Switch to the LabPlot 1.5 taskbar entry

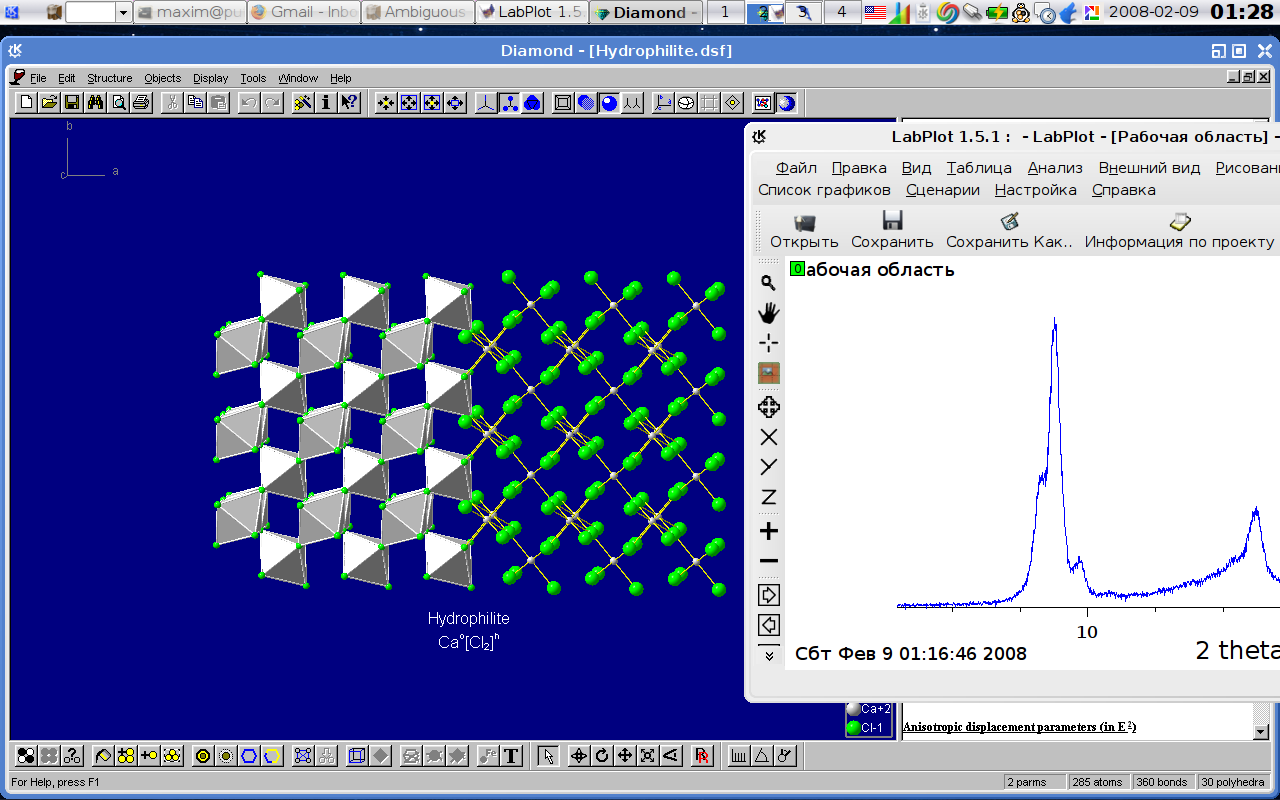(x=530, y=12)
